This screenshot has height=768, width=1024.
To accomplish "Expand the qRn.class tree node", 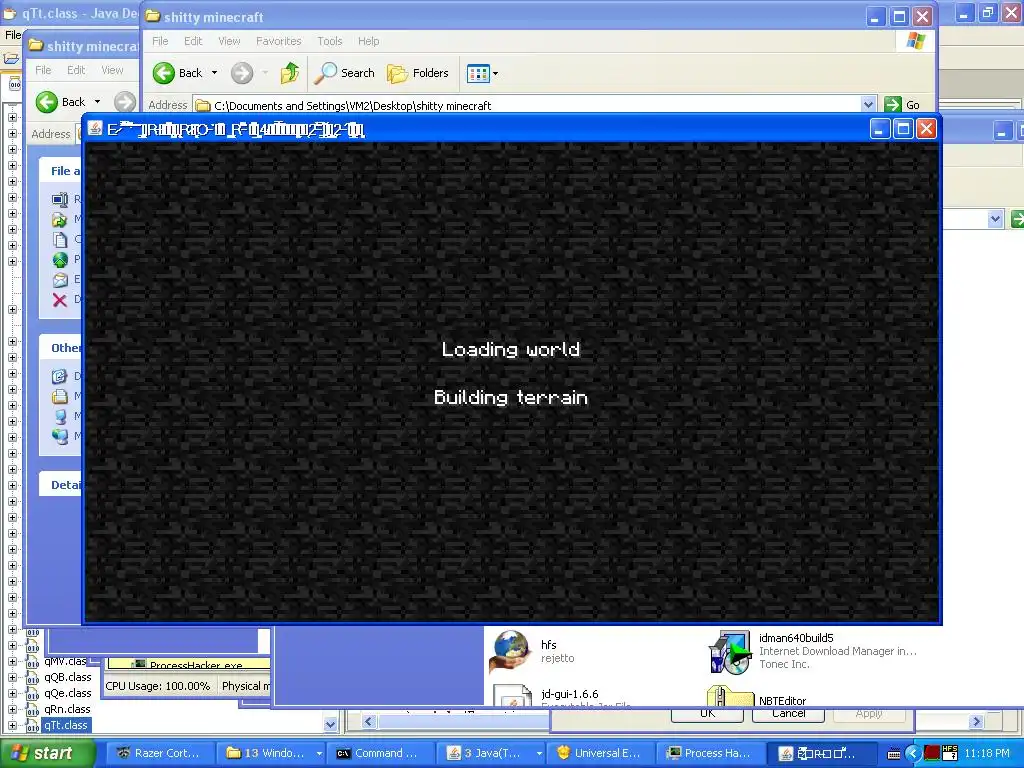I will (12, 709).
